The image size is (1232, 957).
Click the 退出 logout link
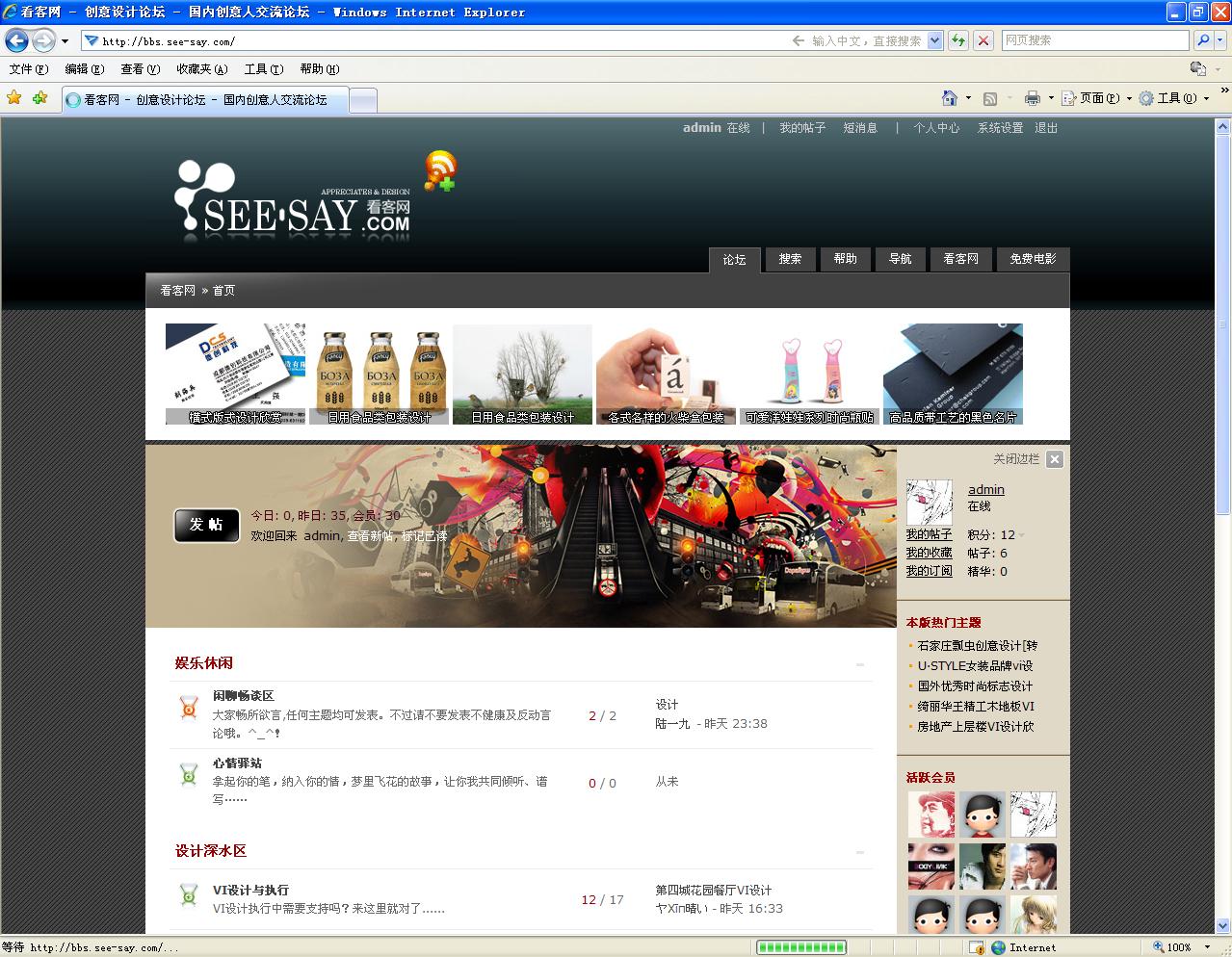tap(1046, 127)
